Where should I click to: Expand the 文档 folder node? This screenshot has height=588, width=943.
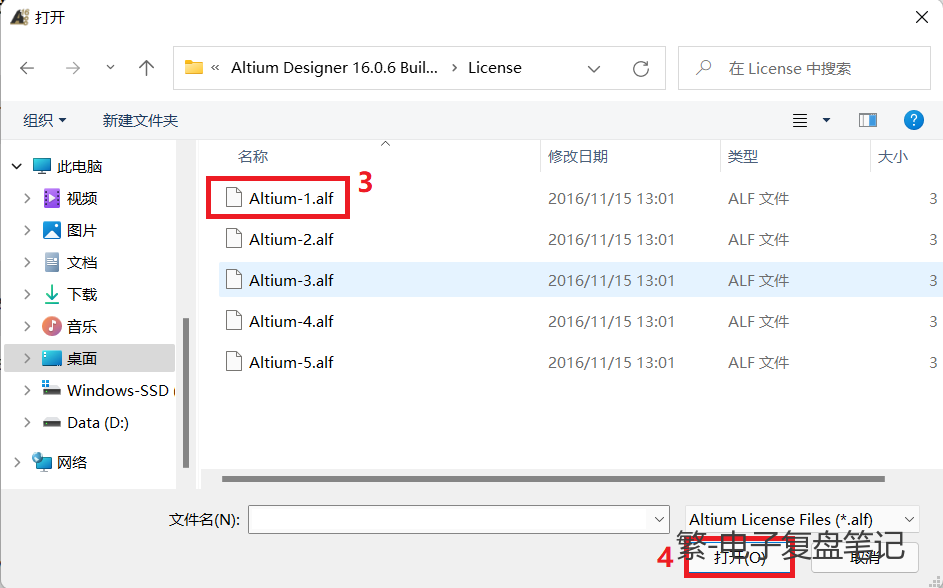click(x=27, y=262)
